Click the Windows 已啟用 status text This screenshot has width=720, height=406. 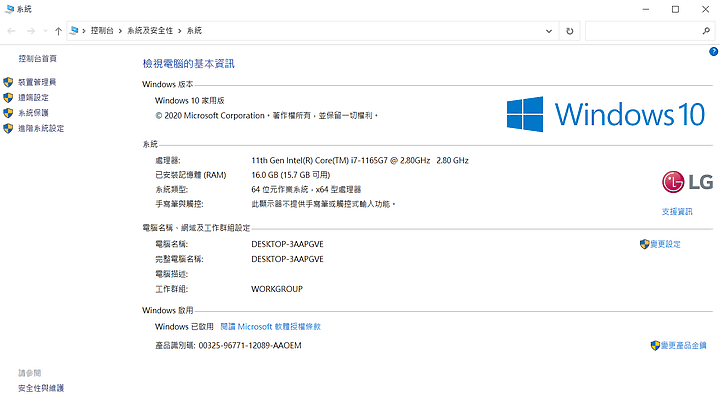184,327
